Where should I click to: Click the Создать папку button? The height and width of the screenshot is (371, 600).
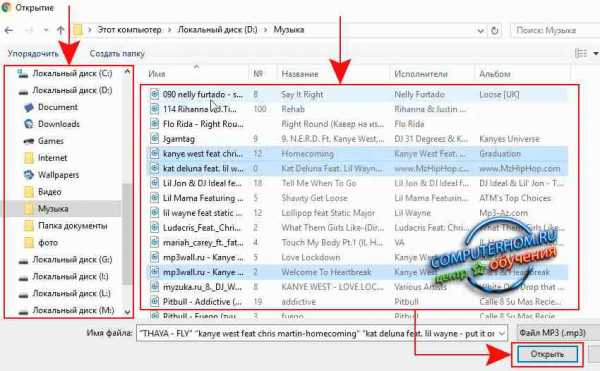(x=117, y=54)
